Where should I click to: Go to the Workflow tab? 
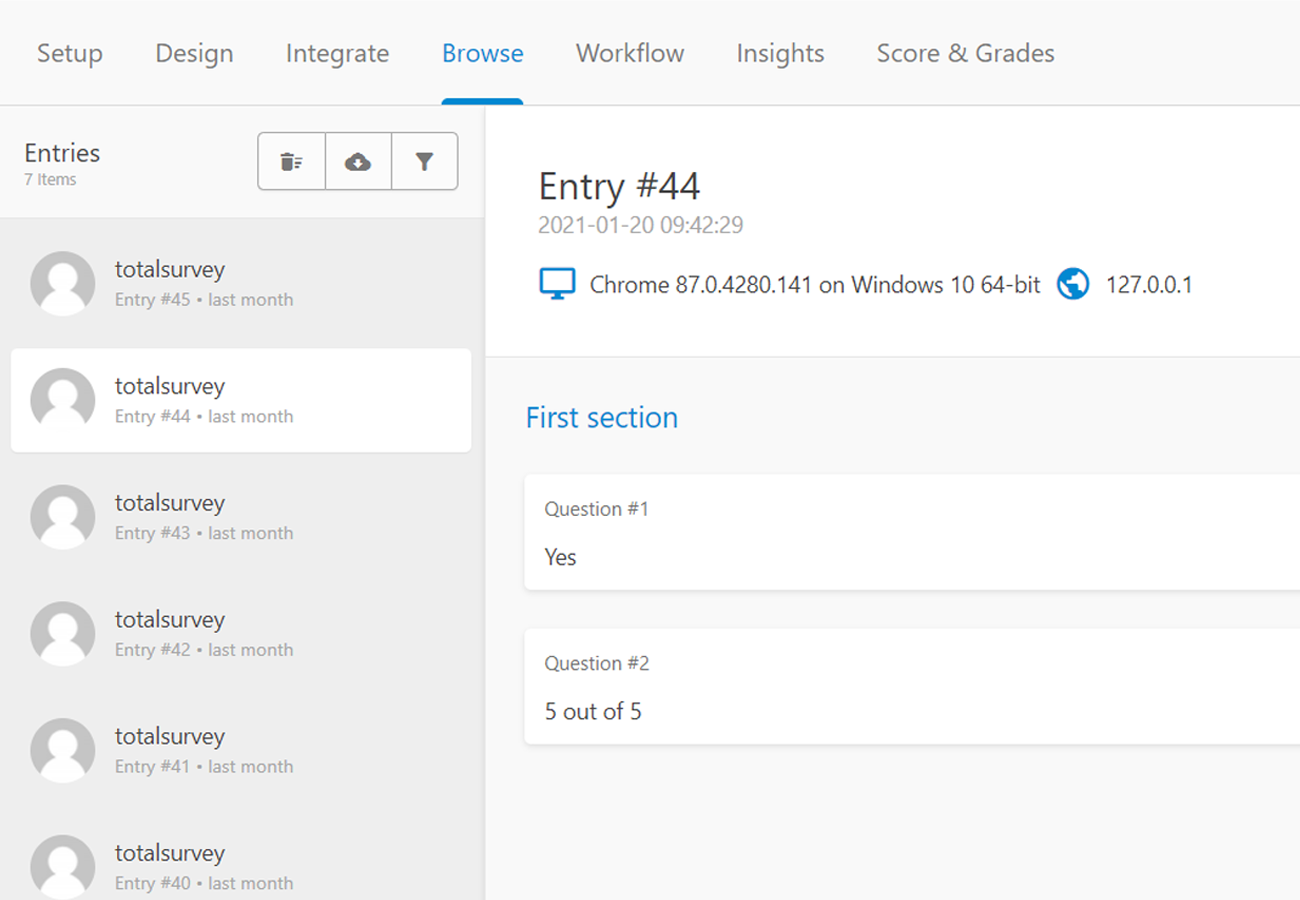point(630,53)
